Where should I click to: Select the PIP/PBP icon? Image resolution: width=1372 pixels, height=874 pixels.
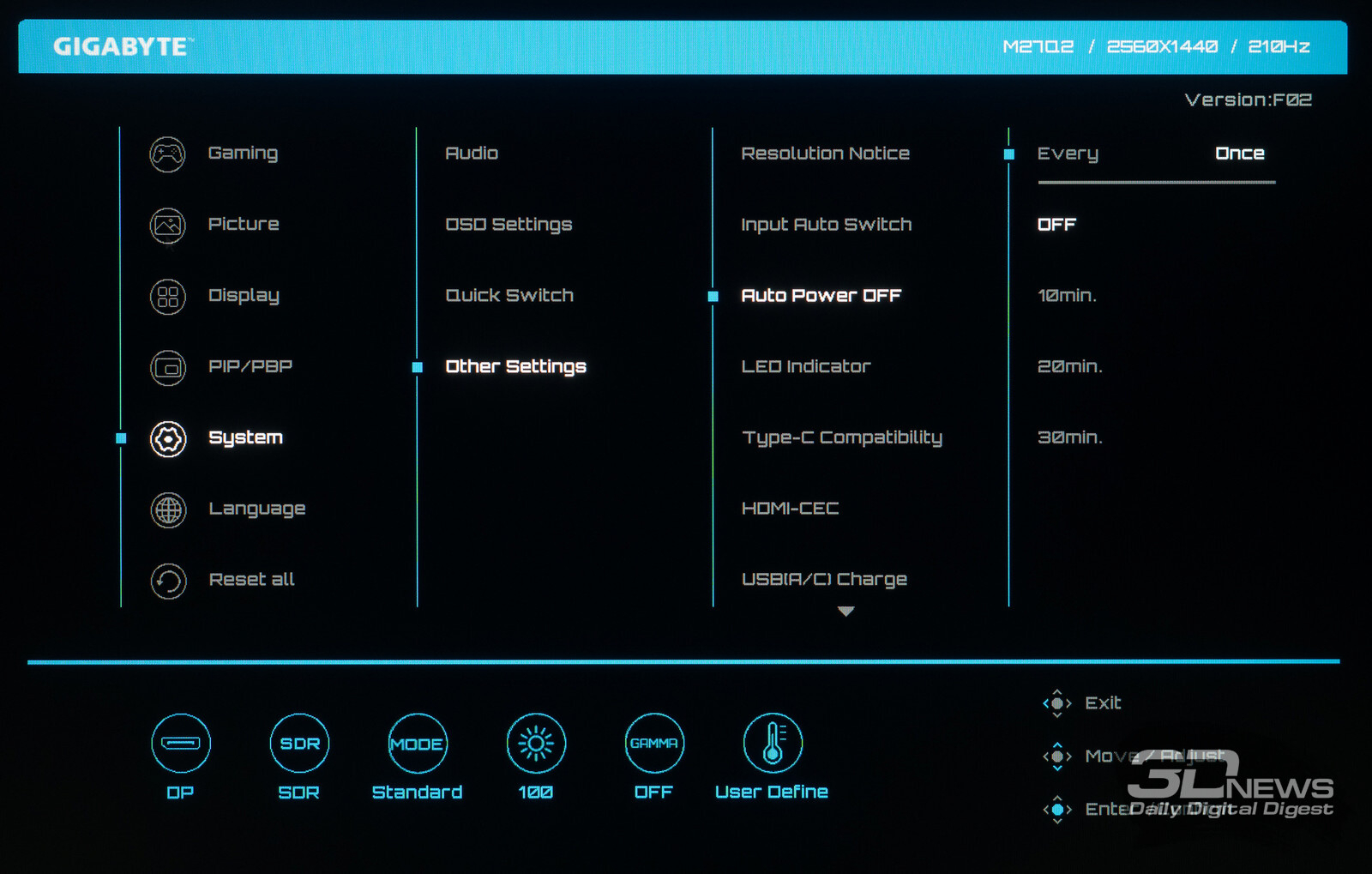click(167, 368)
